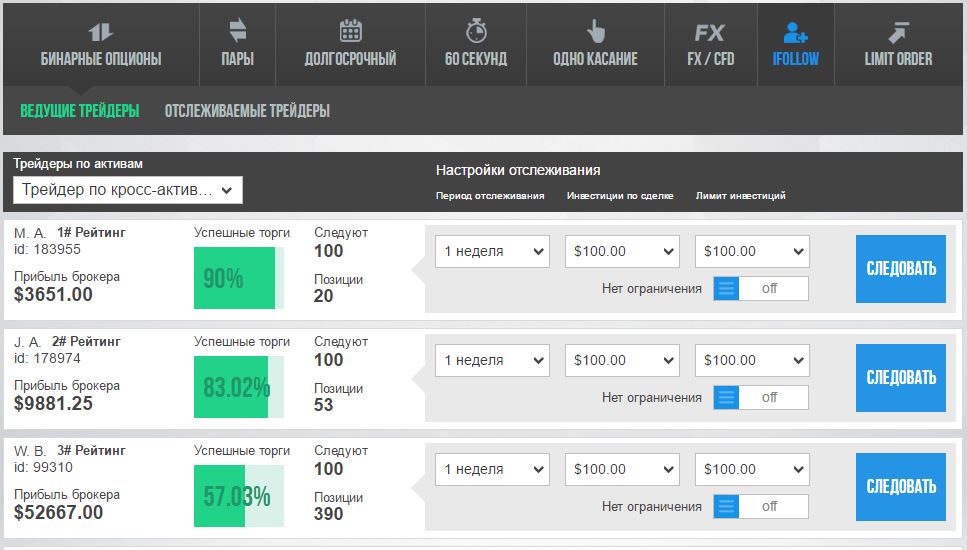Click the 83.02% success rate bar

coord(239,387)
